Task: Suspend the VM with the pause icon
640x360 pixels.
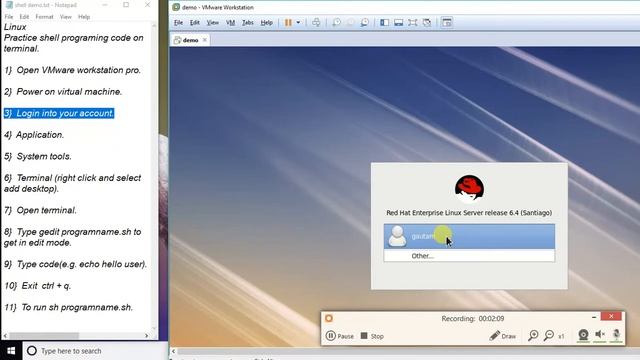Action: (x=288, y=23)
